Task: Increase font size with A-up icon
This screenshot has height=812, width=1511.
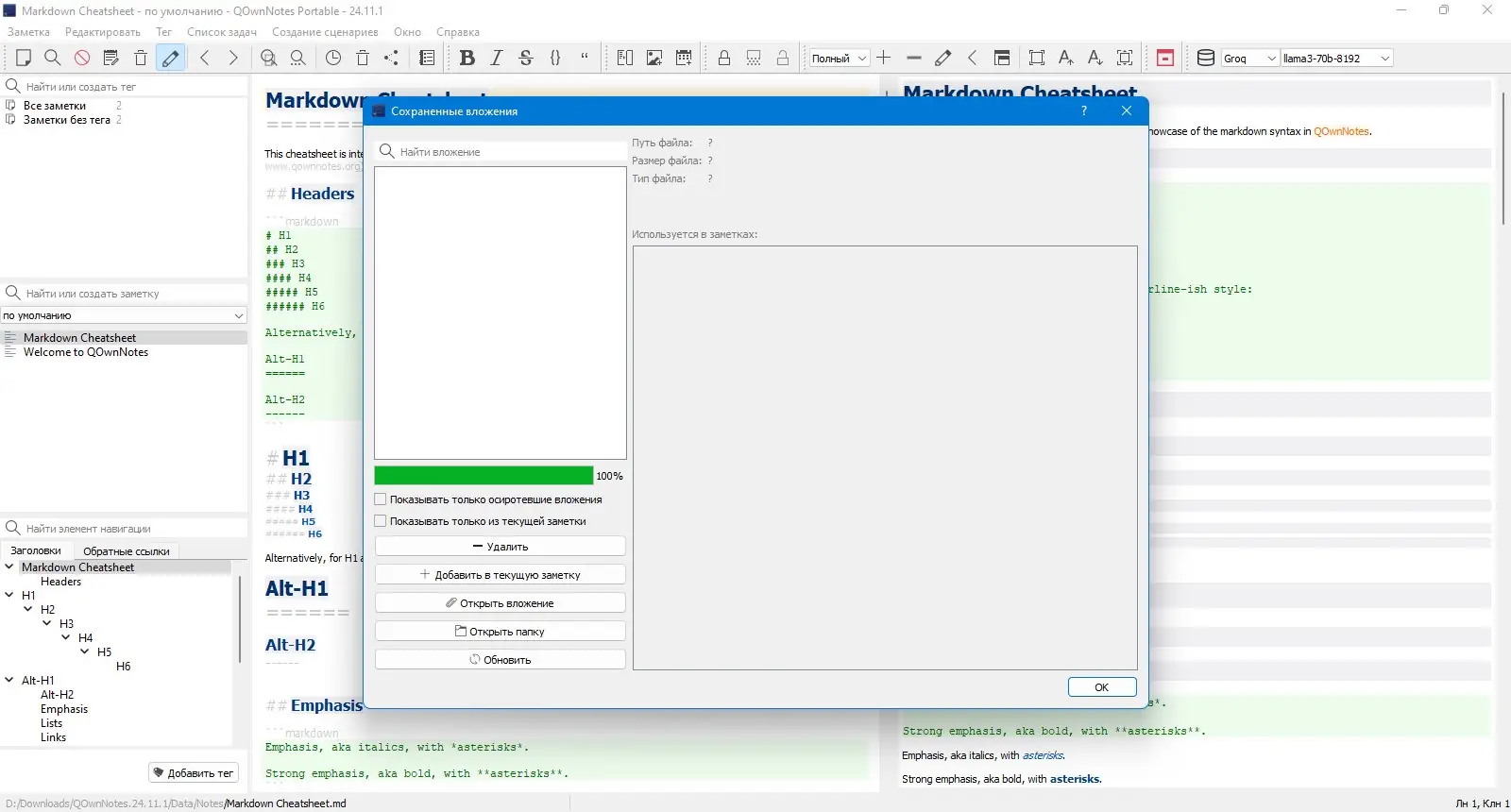Action: (1066, 58)
